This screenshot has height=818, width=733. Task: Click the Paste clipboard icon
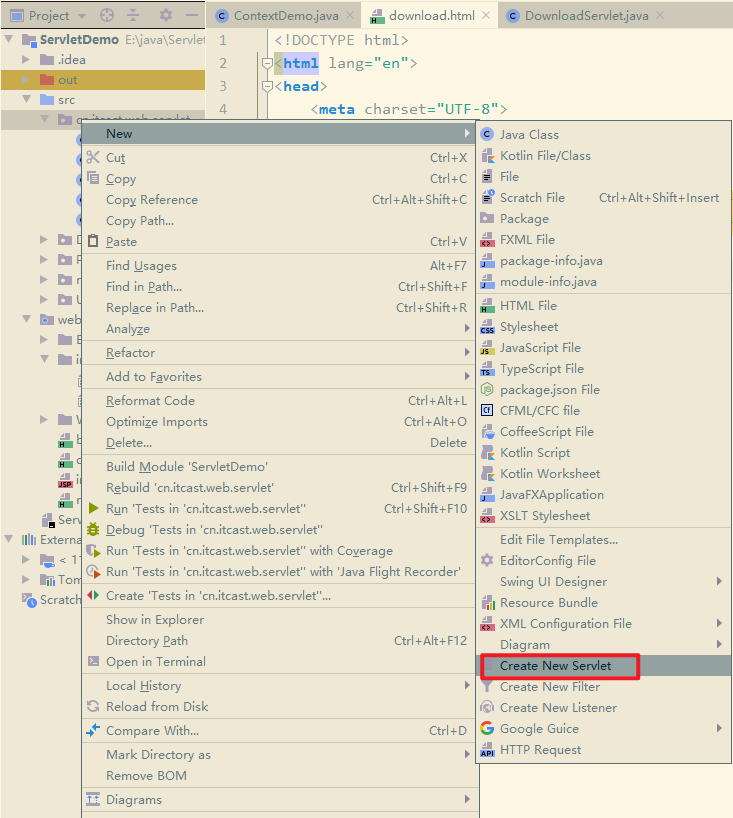point(93,241)
